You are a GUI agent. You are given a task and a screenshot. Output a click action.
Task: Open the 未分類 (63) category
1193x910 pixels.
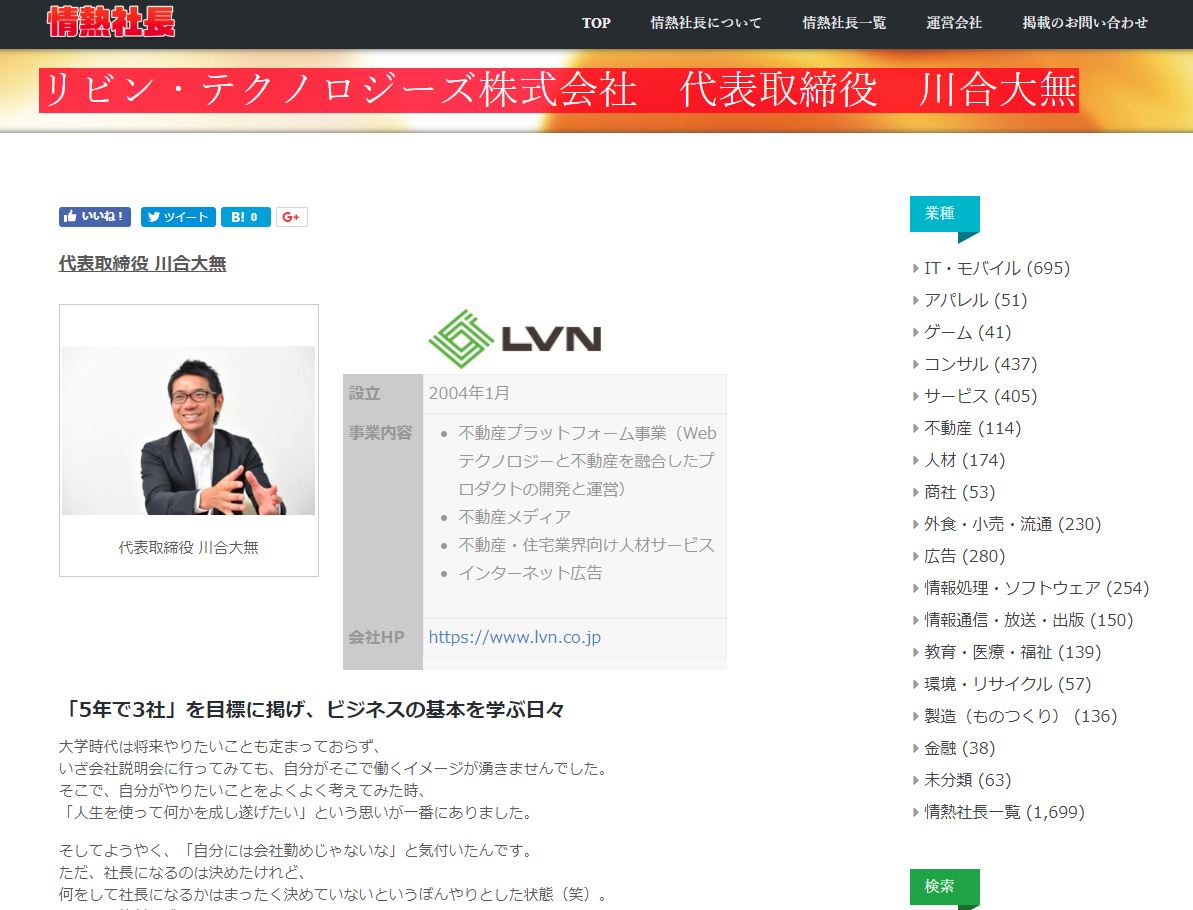(968, 779)
